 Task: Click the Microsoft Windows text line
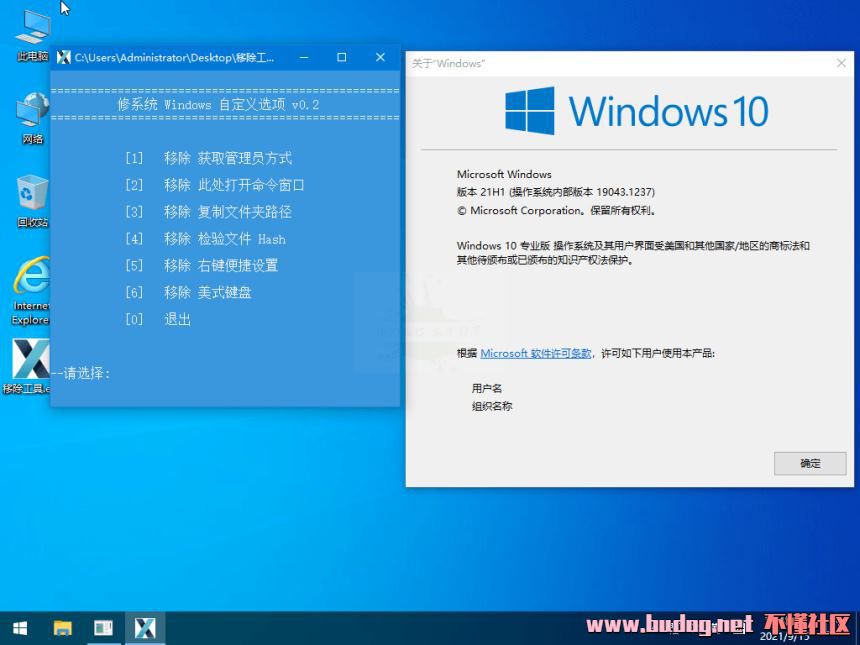(504, 174)
